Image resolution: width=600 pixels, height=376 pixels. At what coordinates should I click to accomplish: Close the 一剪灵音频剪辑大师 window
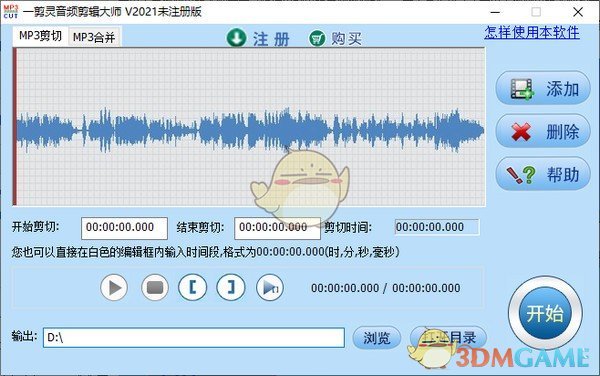(578, 12)
